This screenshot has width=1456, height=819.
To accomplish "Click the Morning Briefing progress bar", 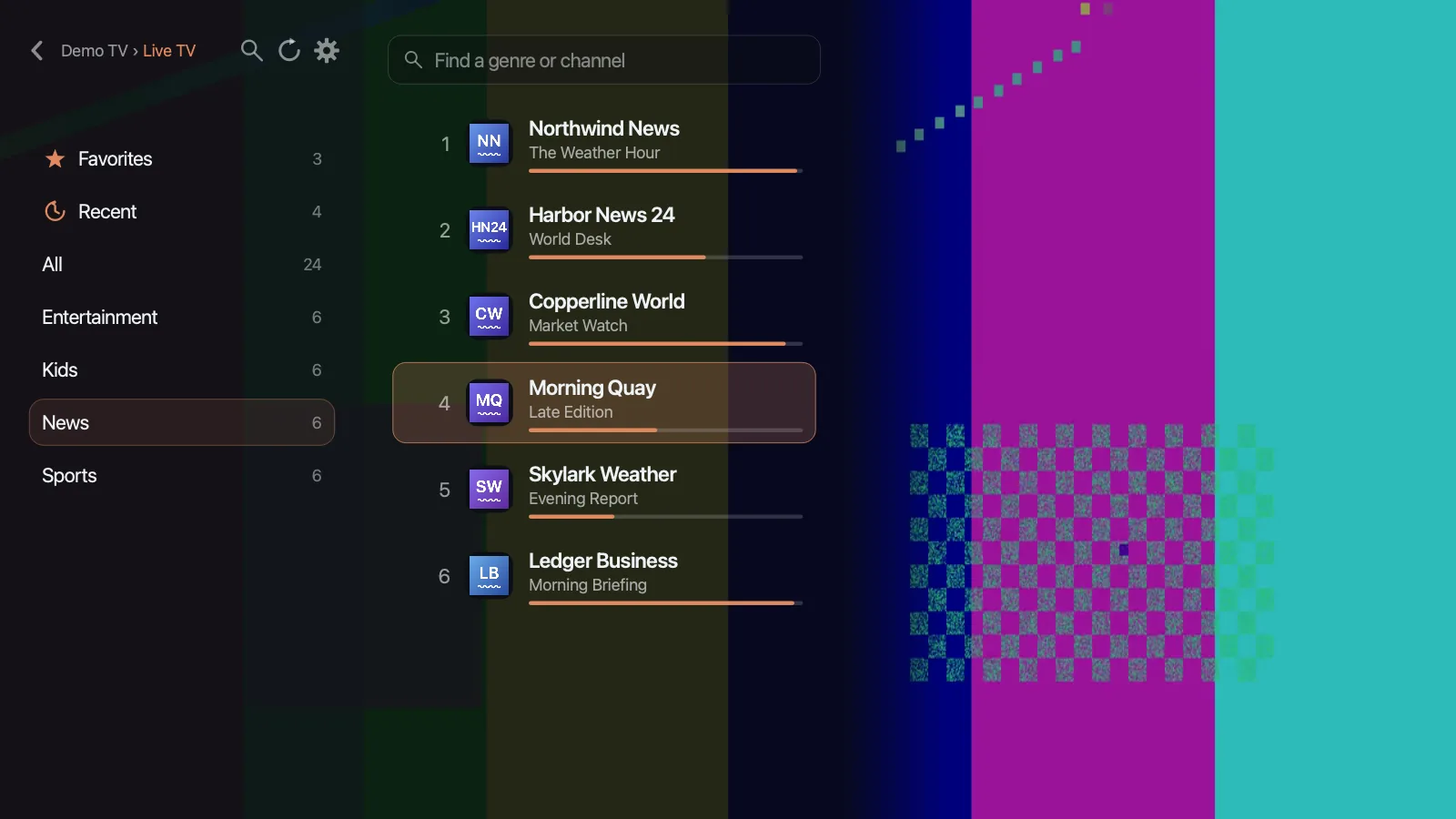I will (x=665, y=603).
